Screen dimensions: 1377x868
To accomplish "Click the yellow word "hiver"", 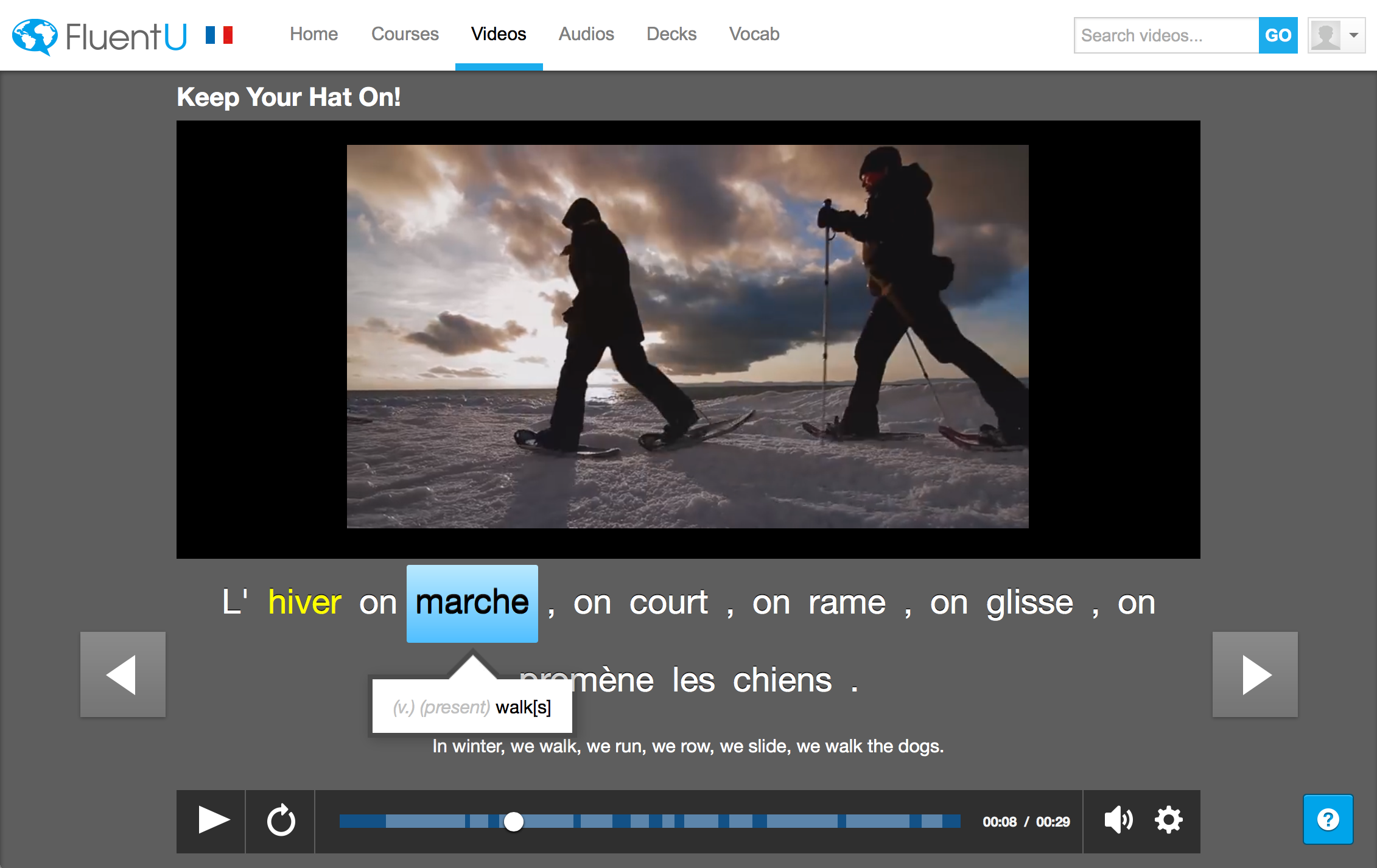I will 305,603.
